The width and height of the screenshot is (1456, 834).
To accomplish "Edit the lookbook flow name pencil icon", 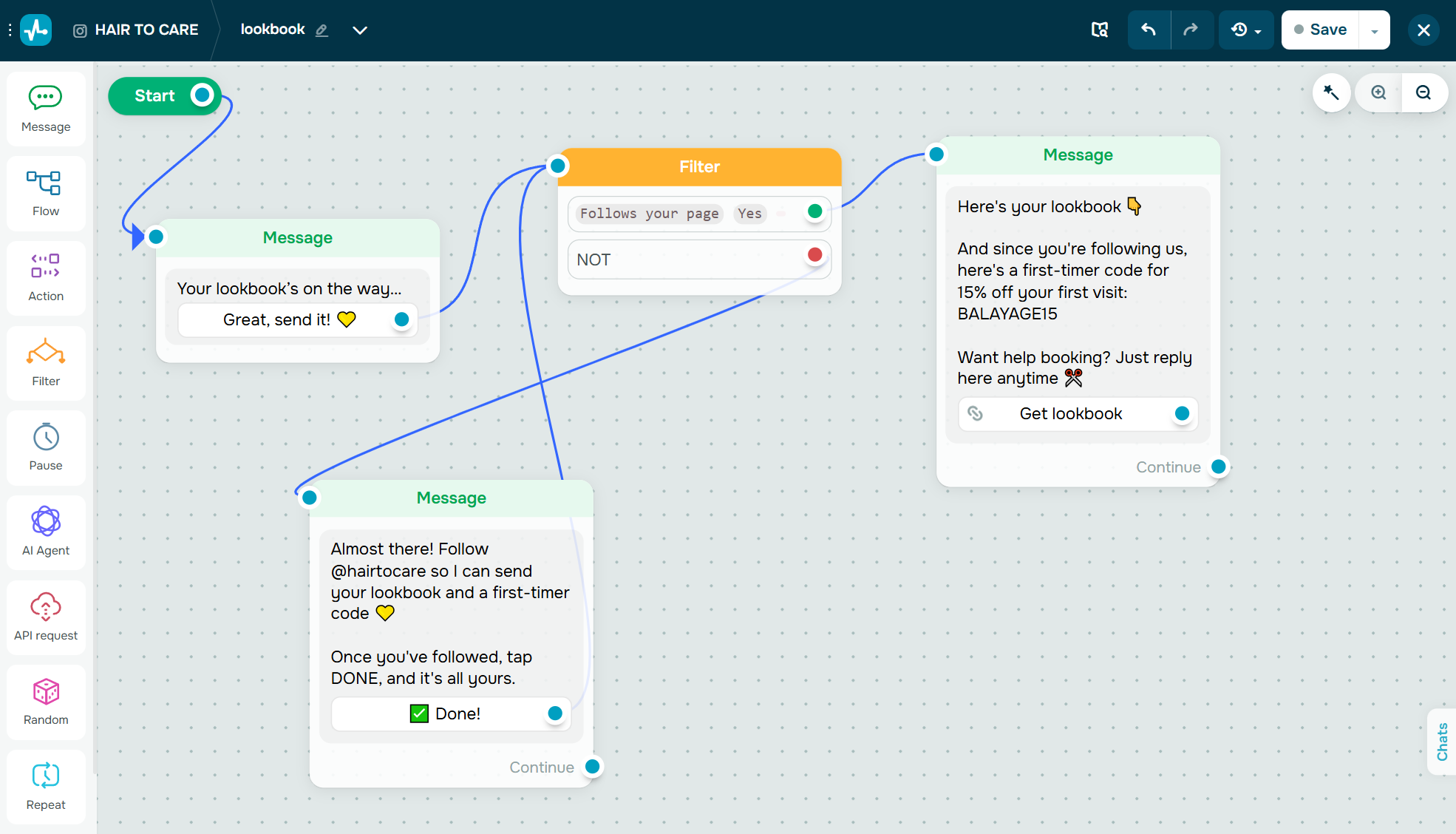I will click(x=322, y=30).
